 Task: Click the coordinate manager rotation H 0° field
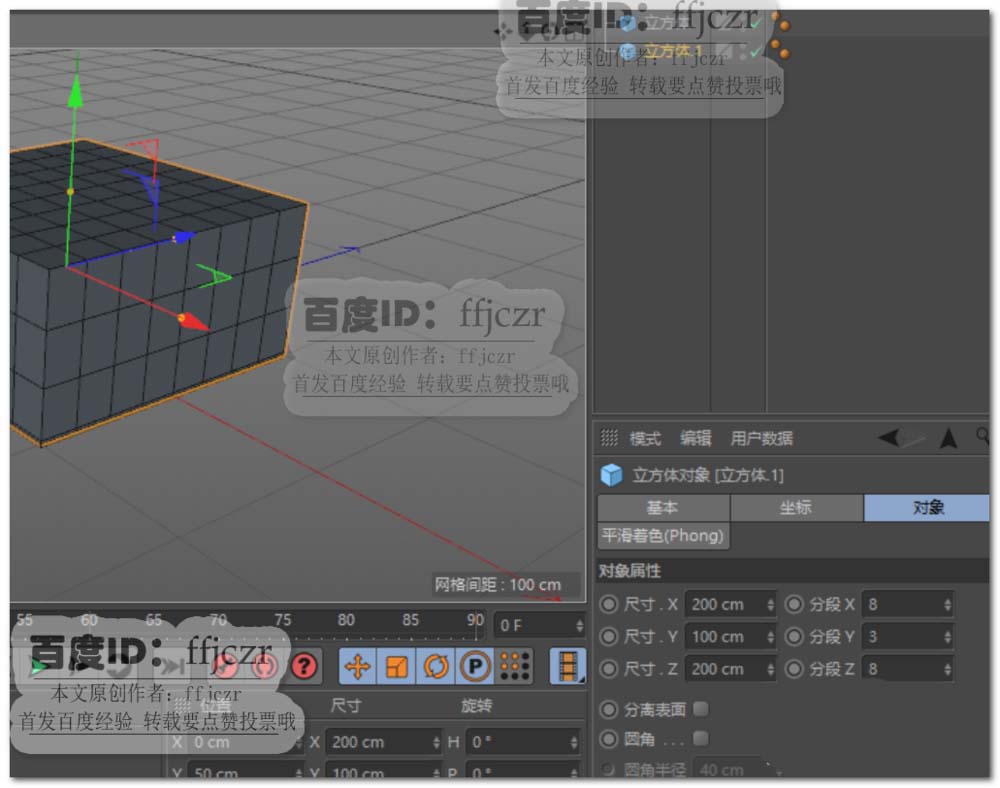pos(524,742)
